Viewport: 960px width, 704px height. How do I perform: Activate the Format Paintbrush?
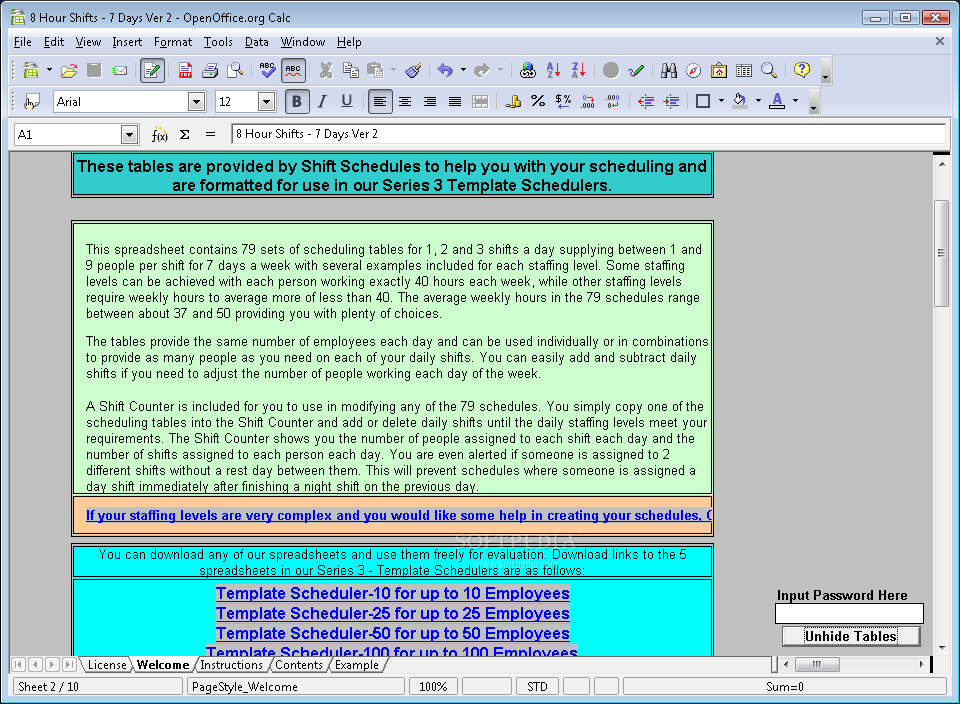click(413, 70)
